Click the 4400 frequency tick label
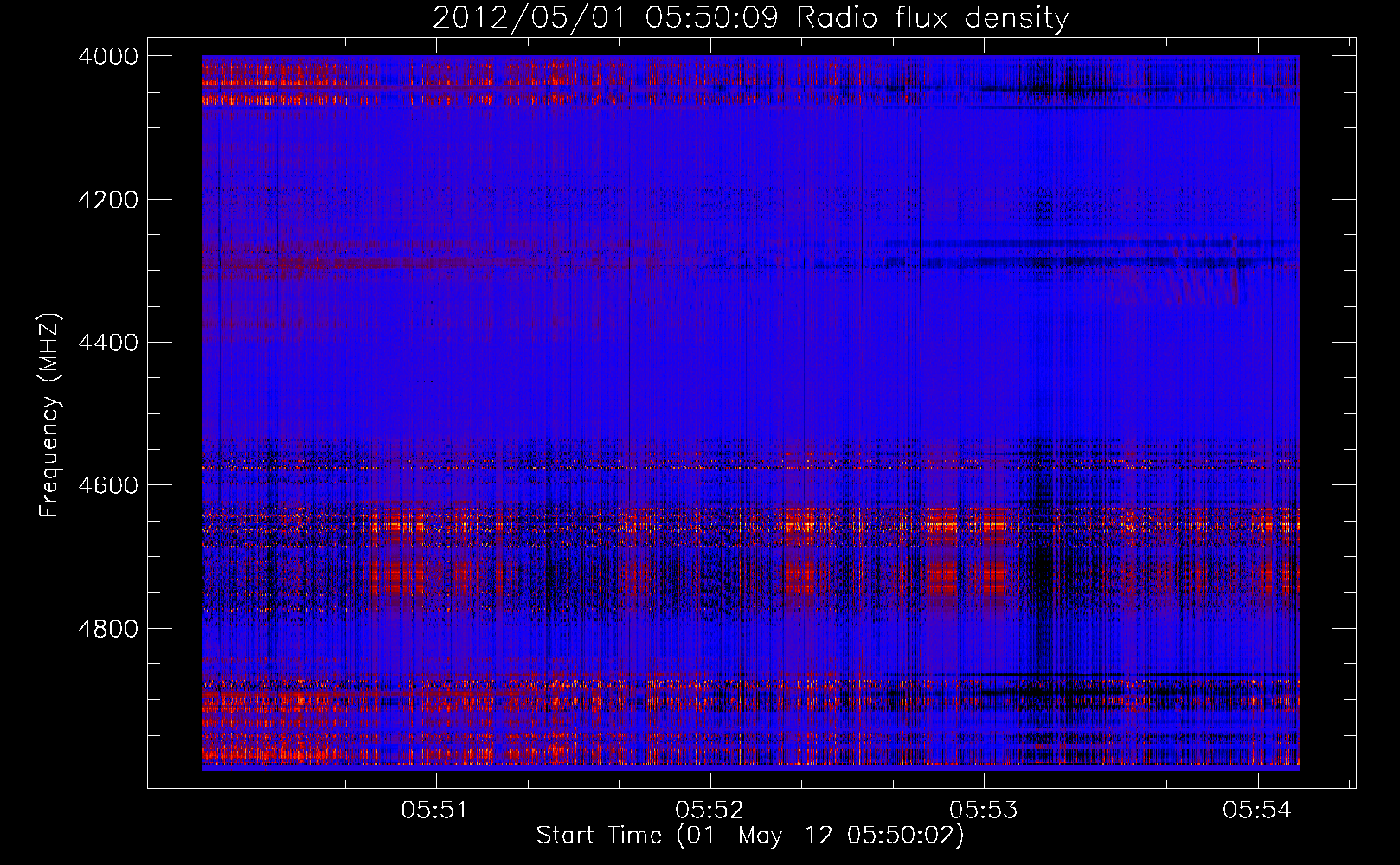This screenshot has width=1400, height=865. 108,343
